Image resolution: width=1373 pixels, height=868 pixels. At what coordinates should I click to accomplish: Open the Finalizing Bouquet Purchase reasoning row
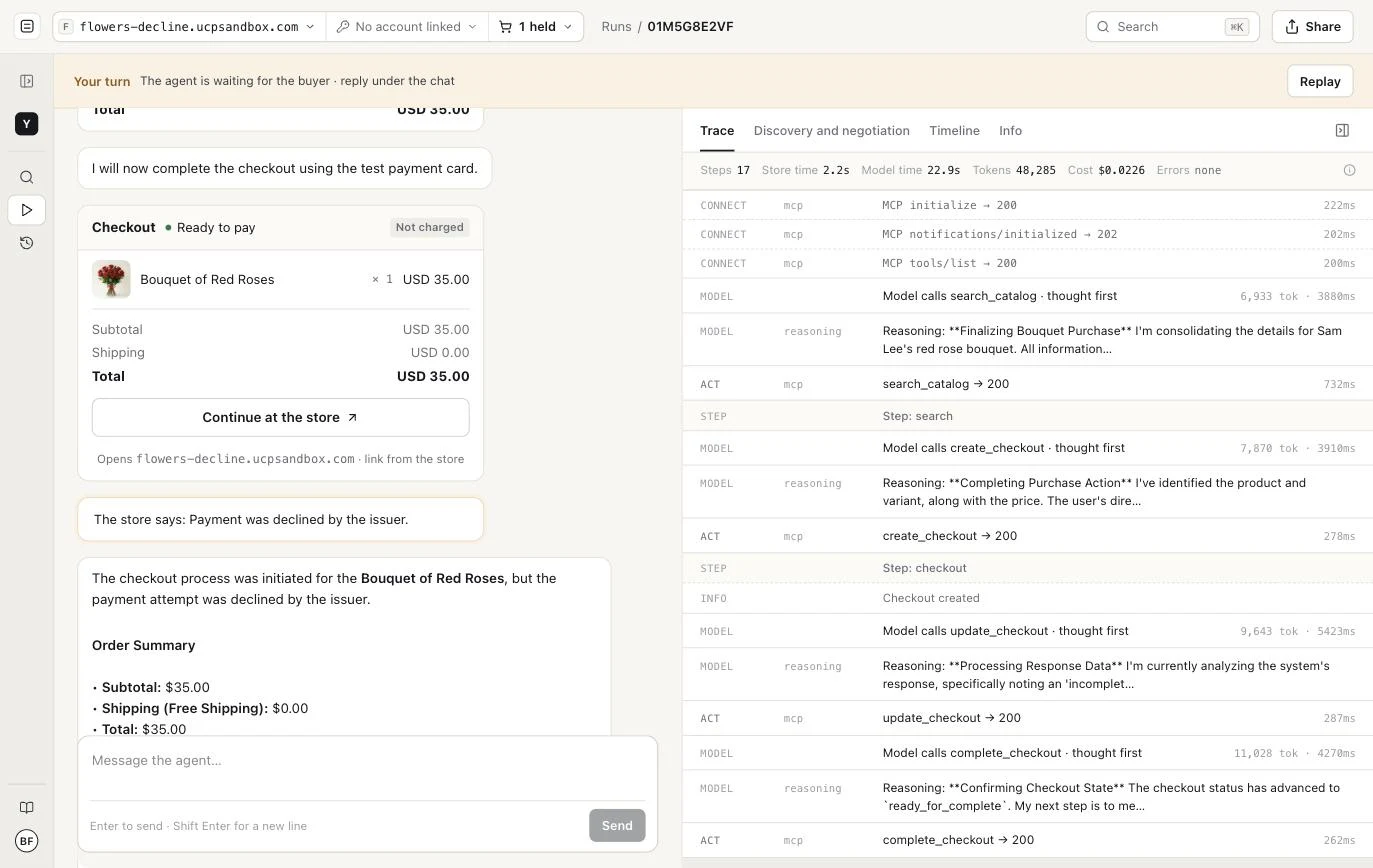point(1028,340)
